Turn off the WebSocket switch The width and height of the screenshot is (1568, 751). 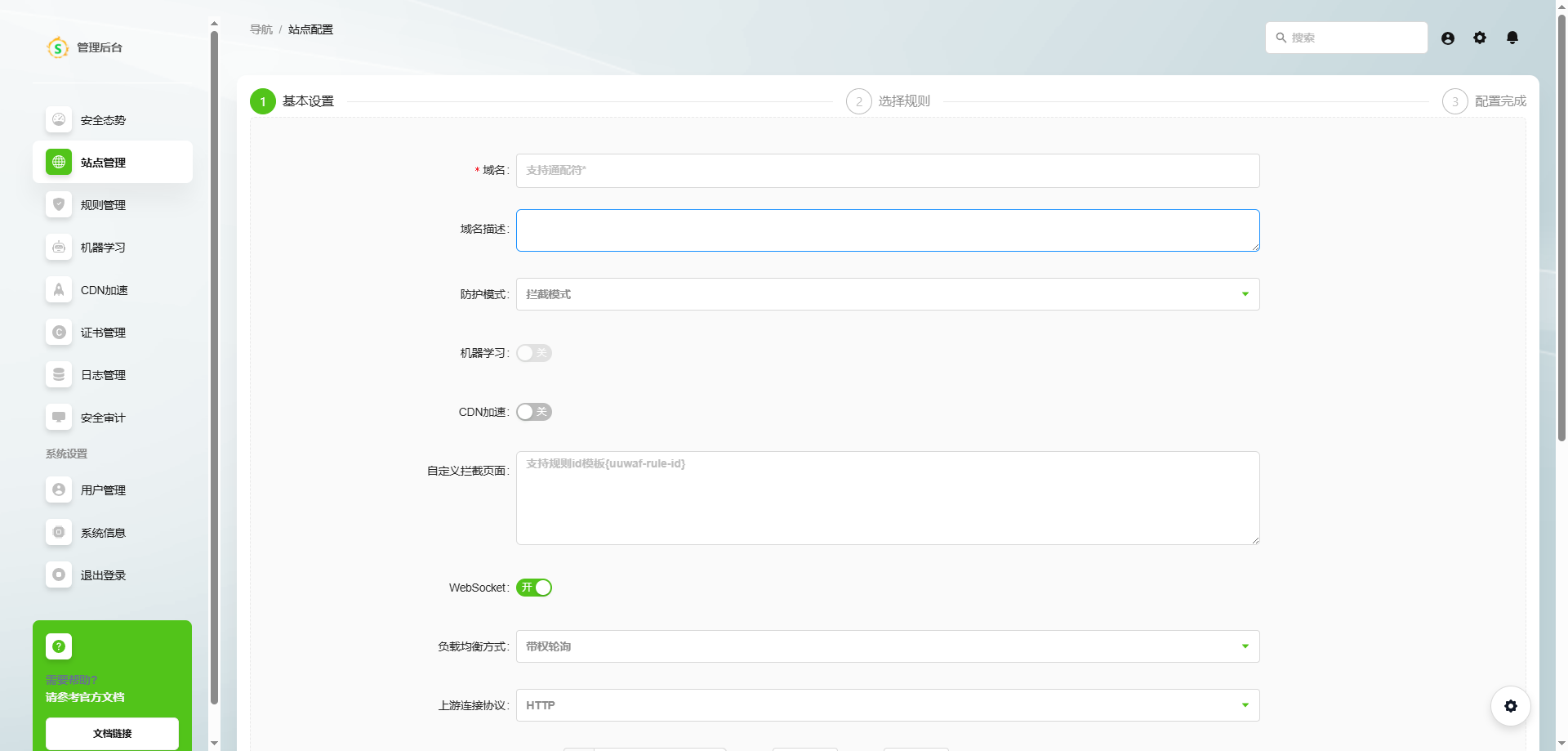(534, 588)
